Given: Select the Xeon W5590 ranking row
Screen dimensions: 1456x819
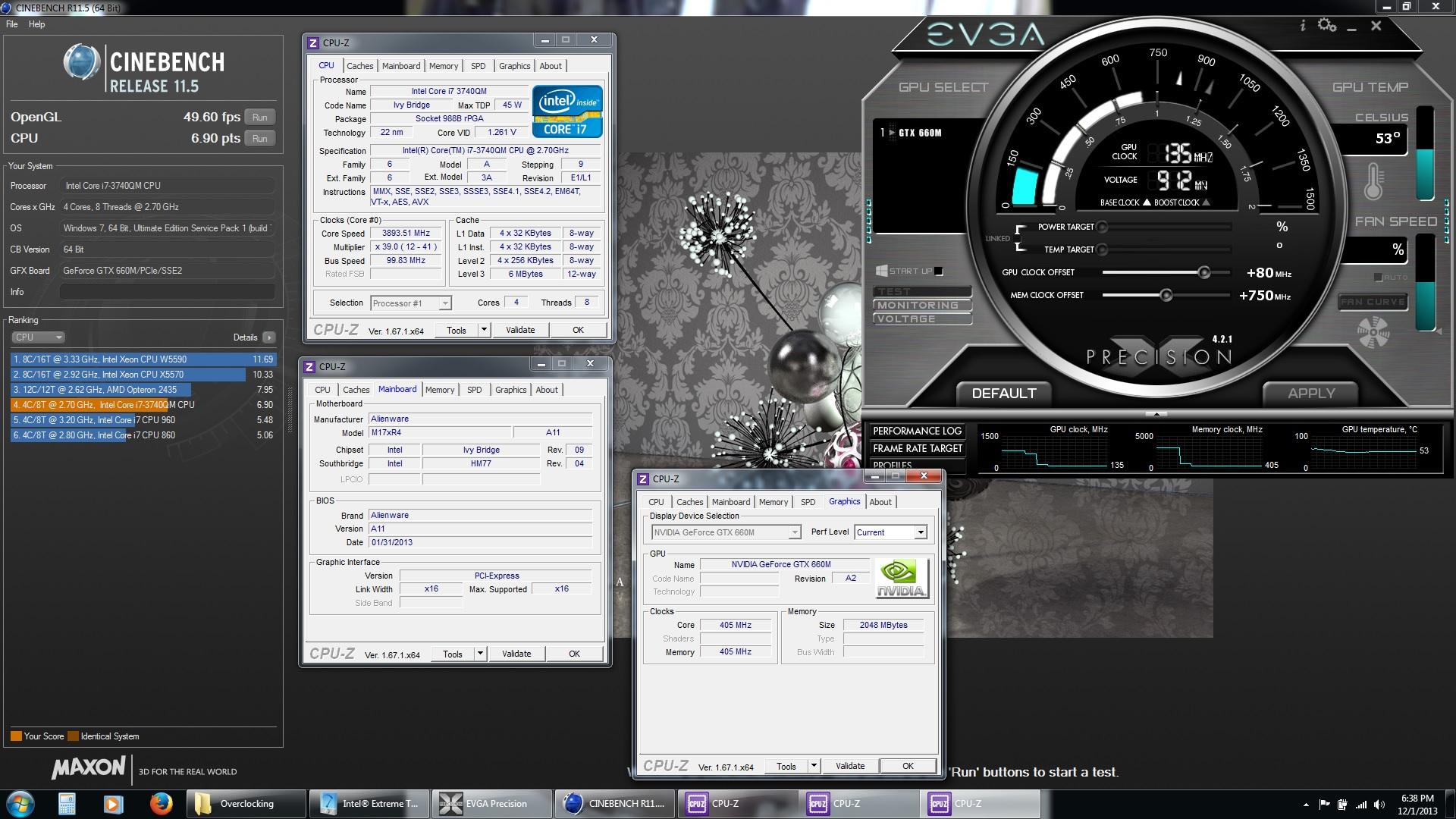Looking at the screenshot, I should pyautogui.click(x=143, y=359).
